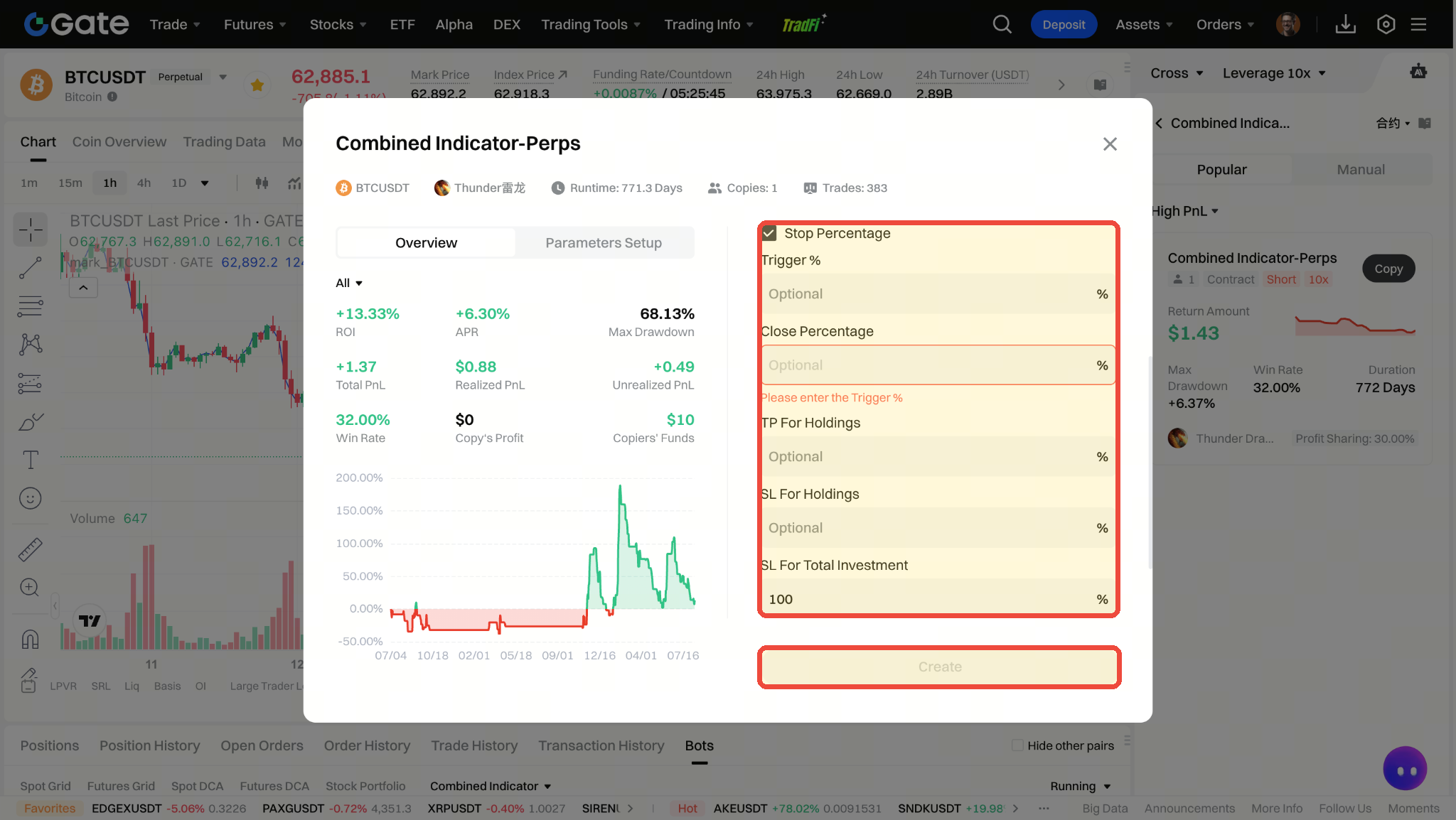Open the candlestick chart type icon
Viewport: 1456px width, 820px height.
tap(262, 183)
